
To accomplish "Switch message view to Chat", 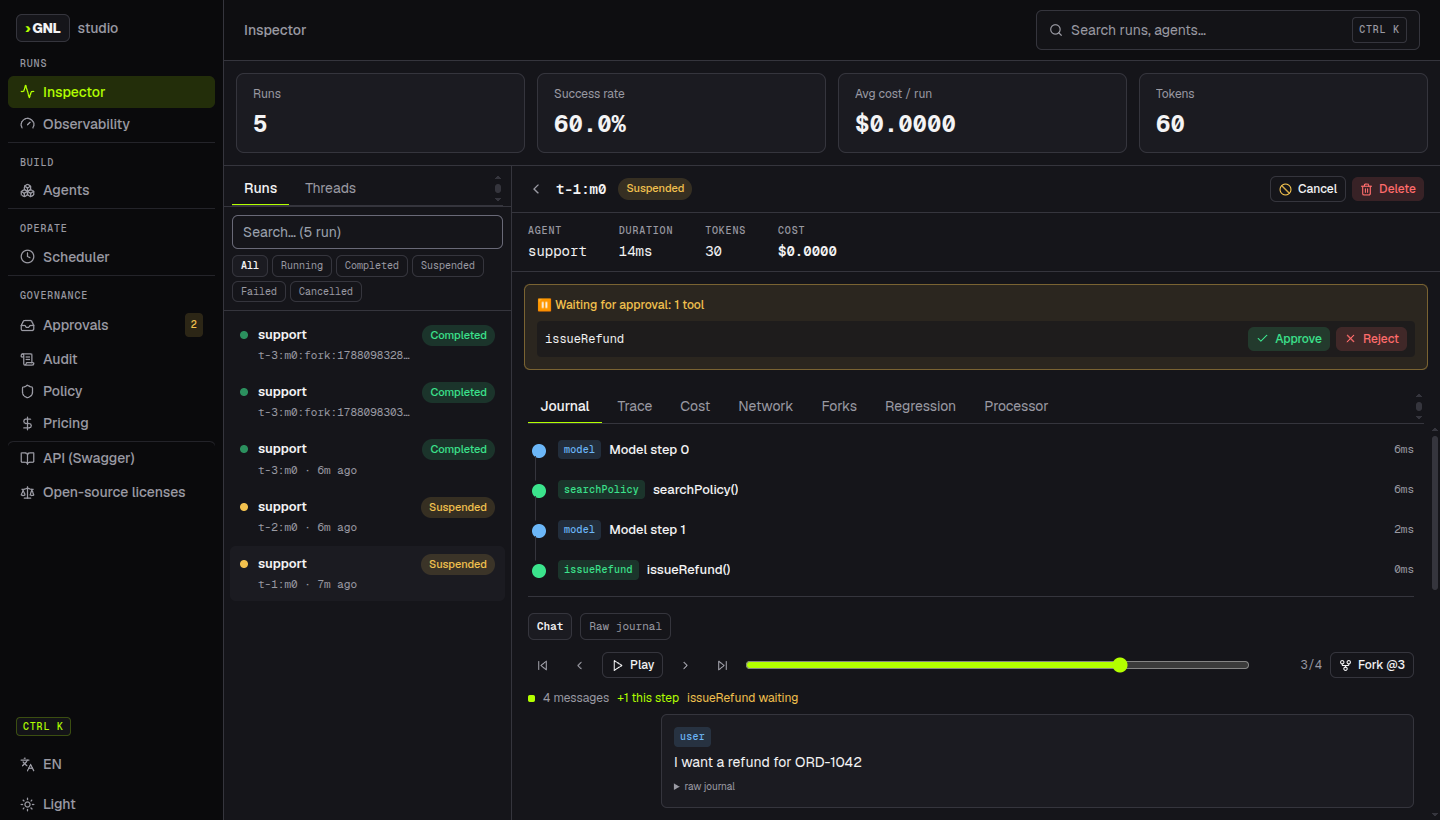I will point(550,627).
